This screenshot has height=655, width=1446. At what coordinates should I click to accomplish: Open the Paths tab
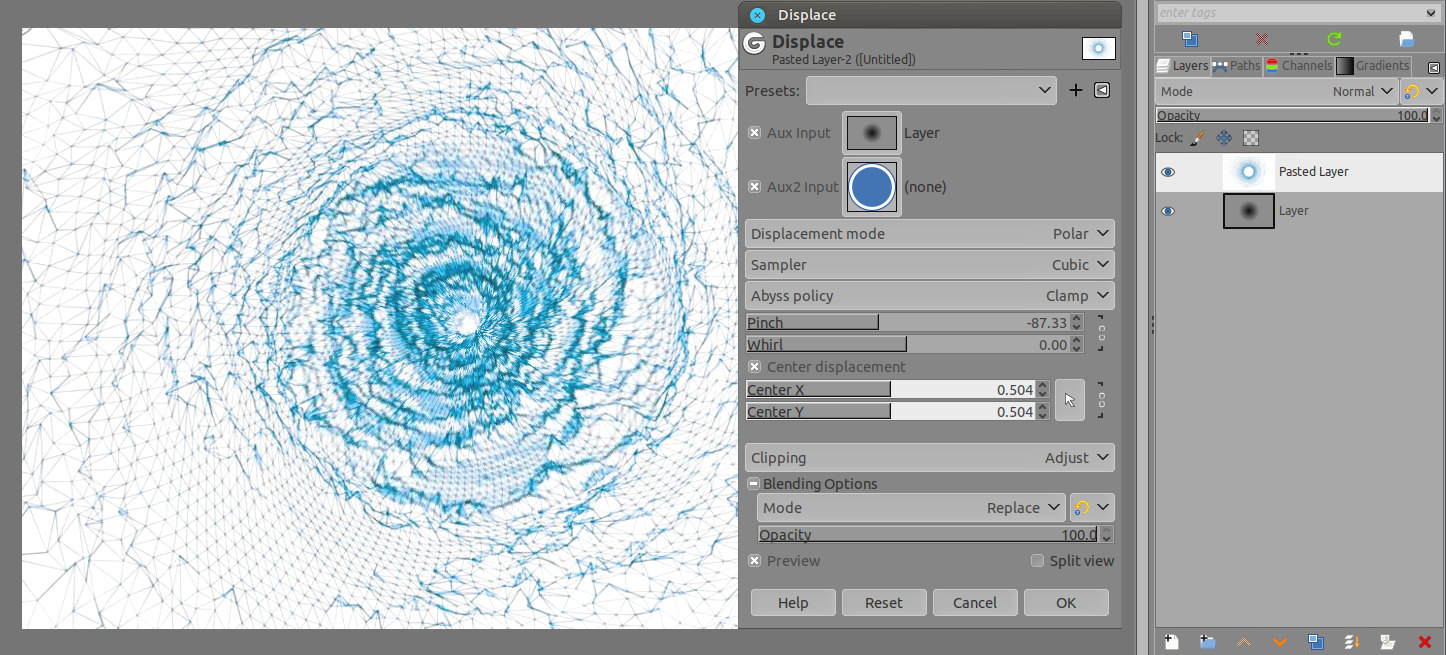tap(1236, 66)
